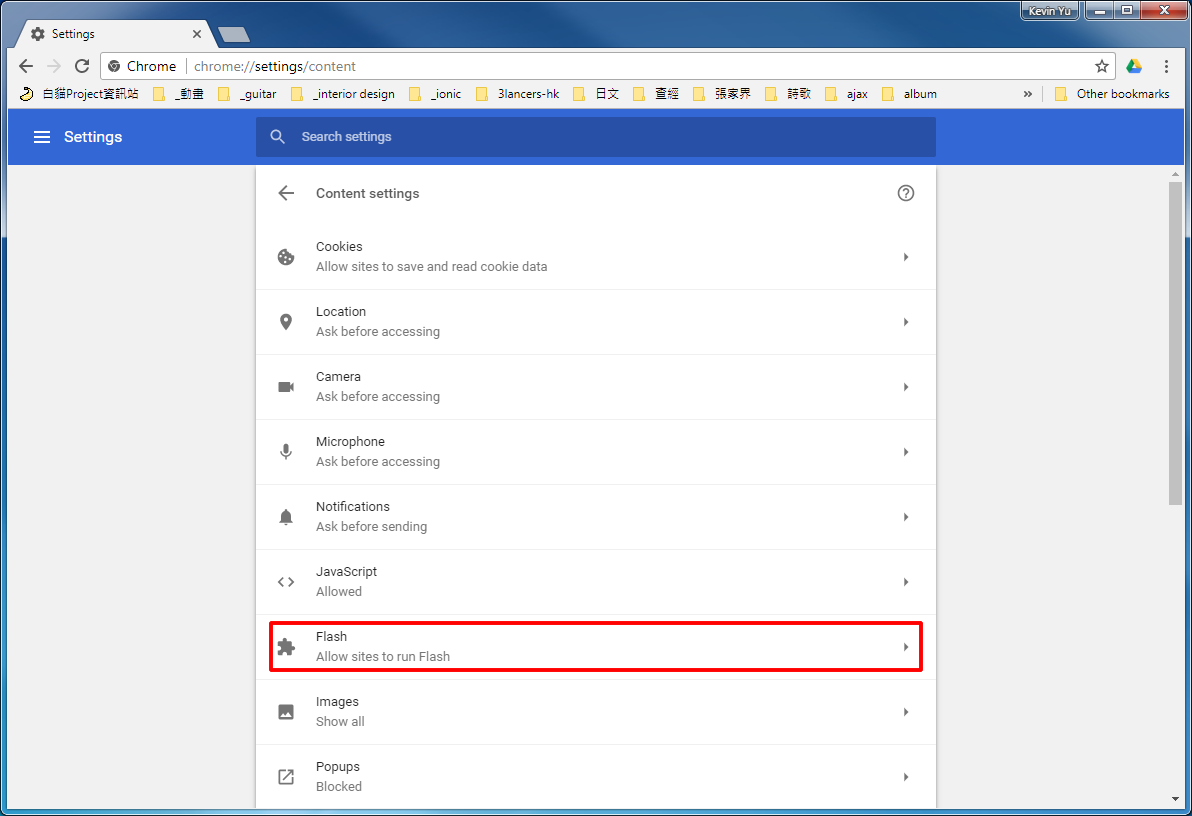Image resolution: width=1192 pixels, height=816 pixels.
Task: Click the Images picture icon
Action: pos(286,712)
